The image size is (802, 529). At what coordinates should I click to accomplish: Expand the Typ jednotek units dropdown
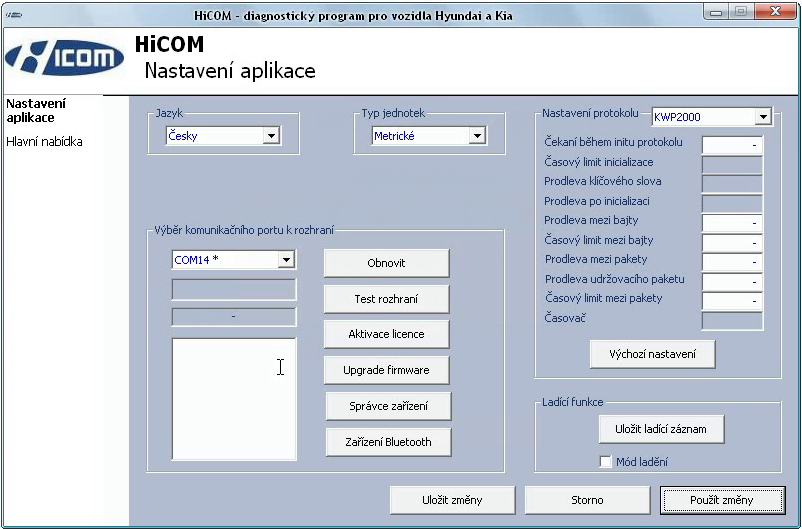(x=477, y=136)
